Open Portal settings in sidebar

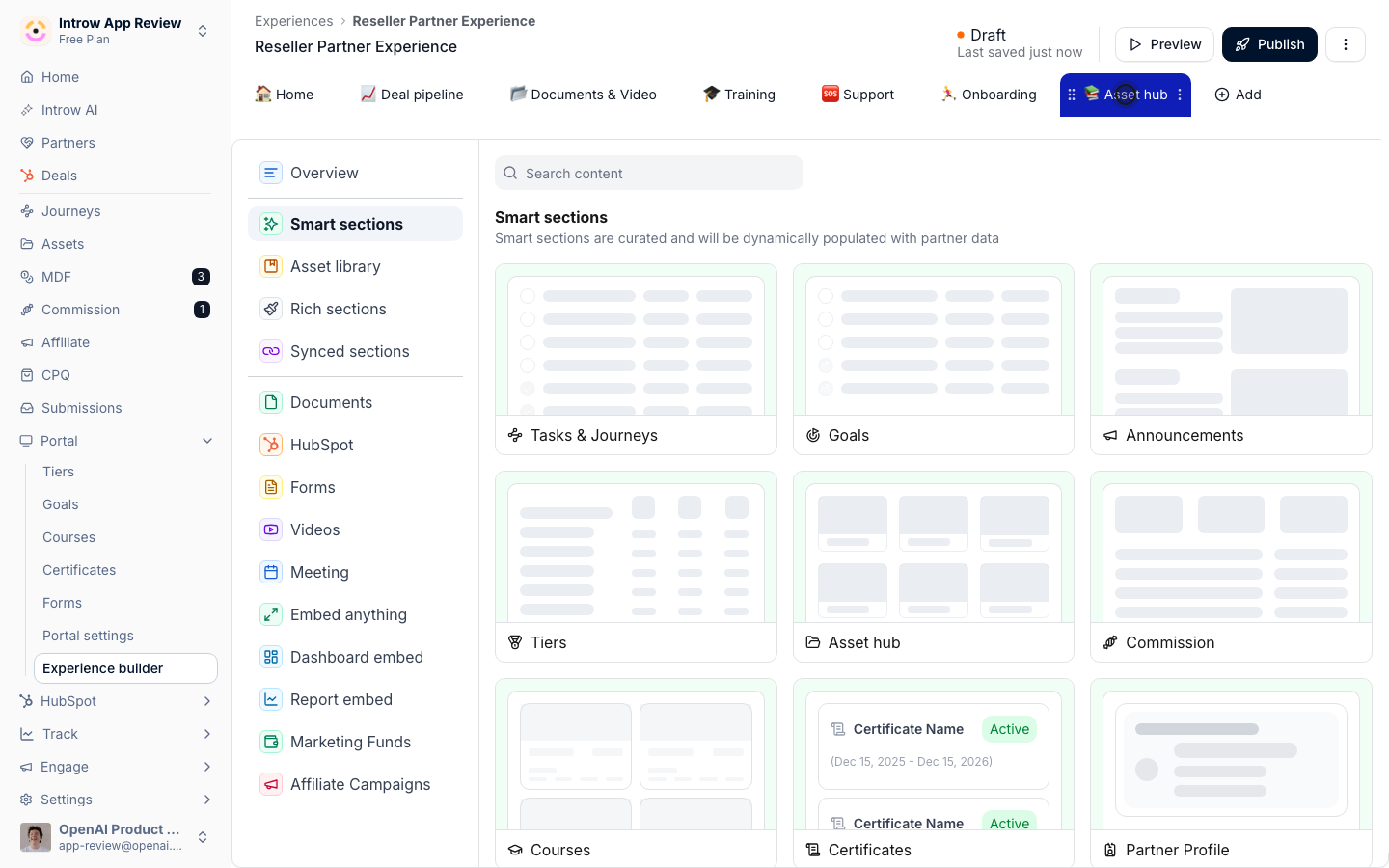(x=88, y=636)
